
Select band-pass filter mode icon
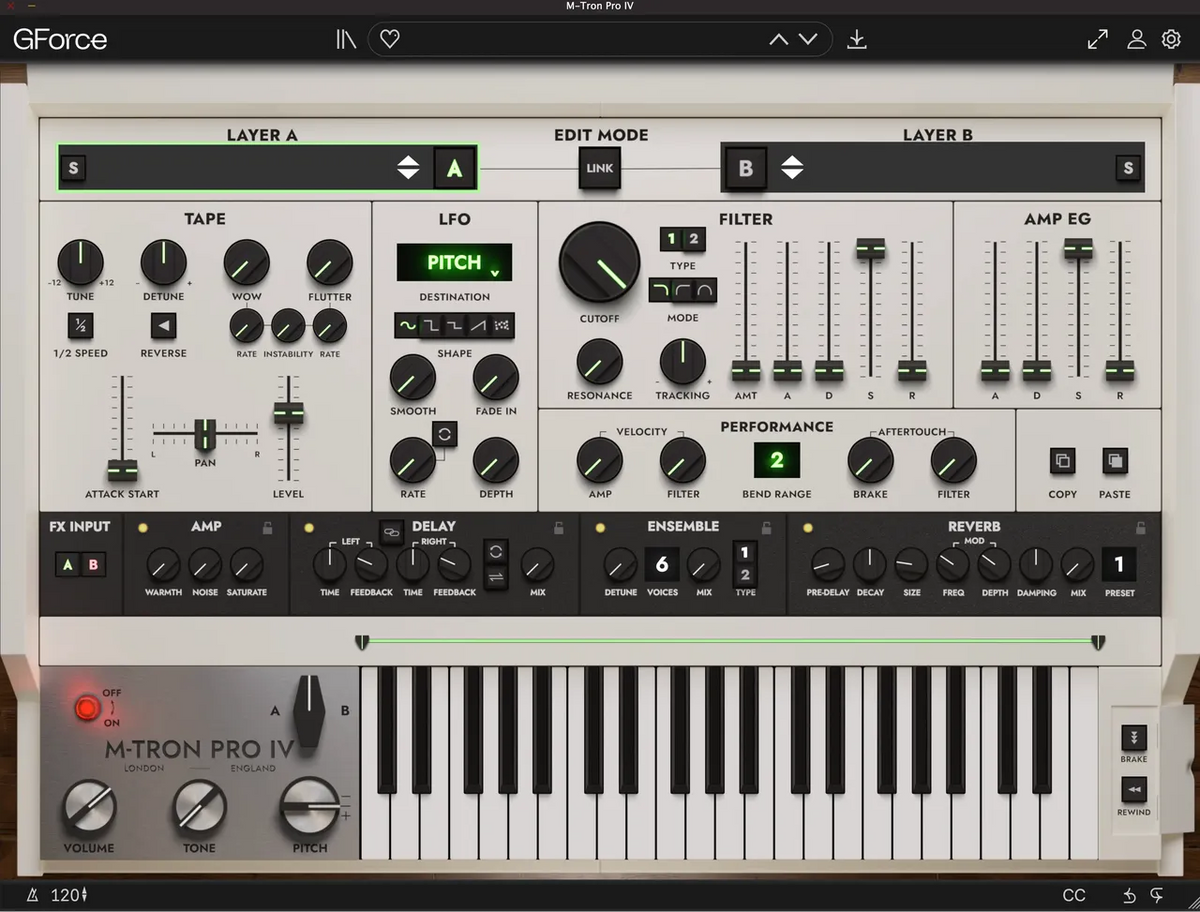(x=705, y=291)
